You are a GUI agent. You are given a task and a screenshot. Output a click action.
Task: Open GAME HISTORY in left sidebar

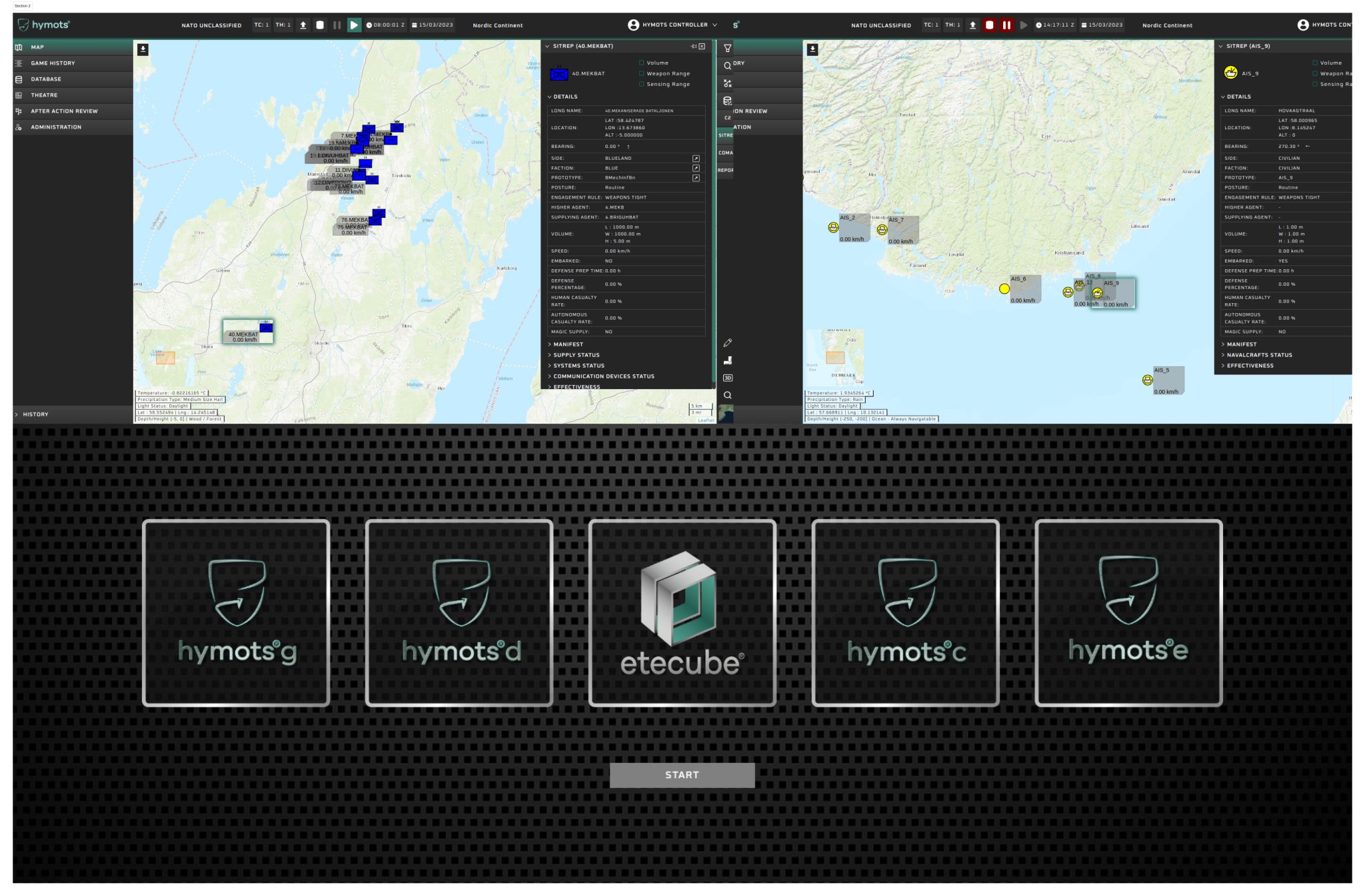73,63
